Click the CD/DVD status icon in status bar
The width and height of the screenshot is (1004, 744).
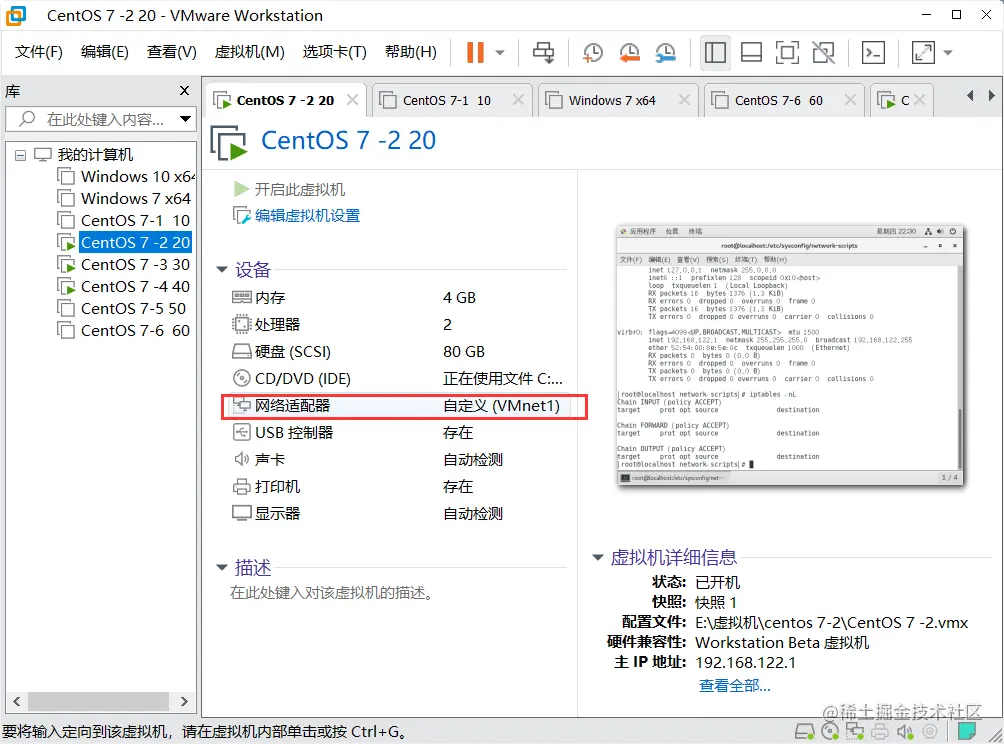pyautogui.click(x=830, y=732)
